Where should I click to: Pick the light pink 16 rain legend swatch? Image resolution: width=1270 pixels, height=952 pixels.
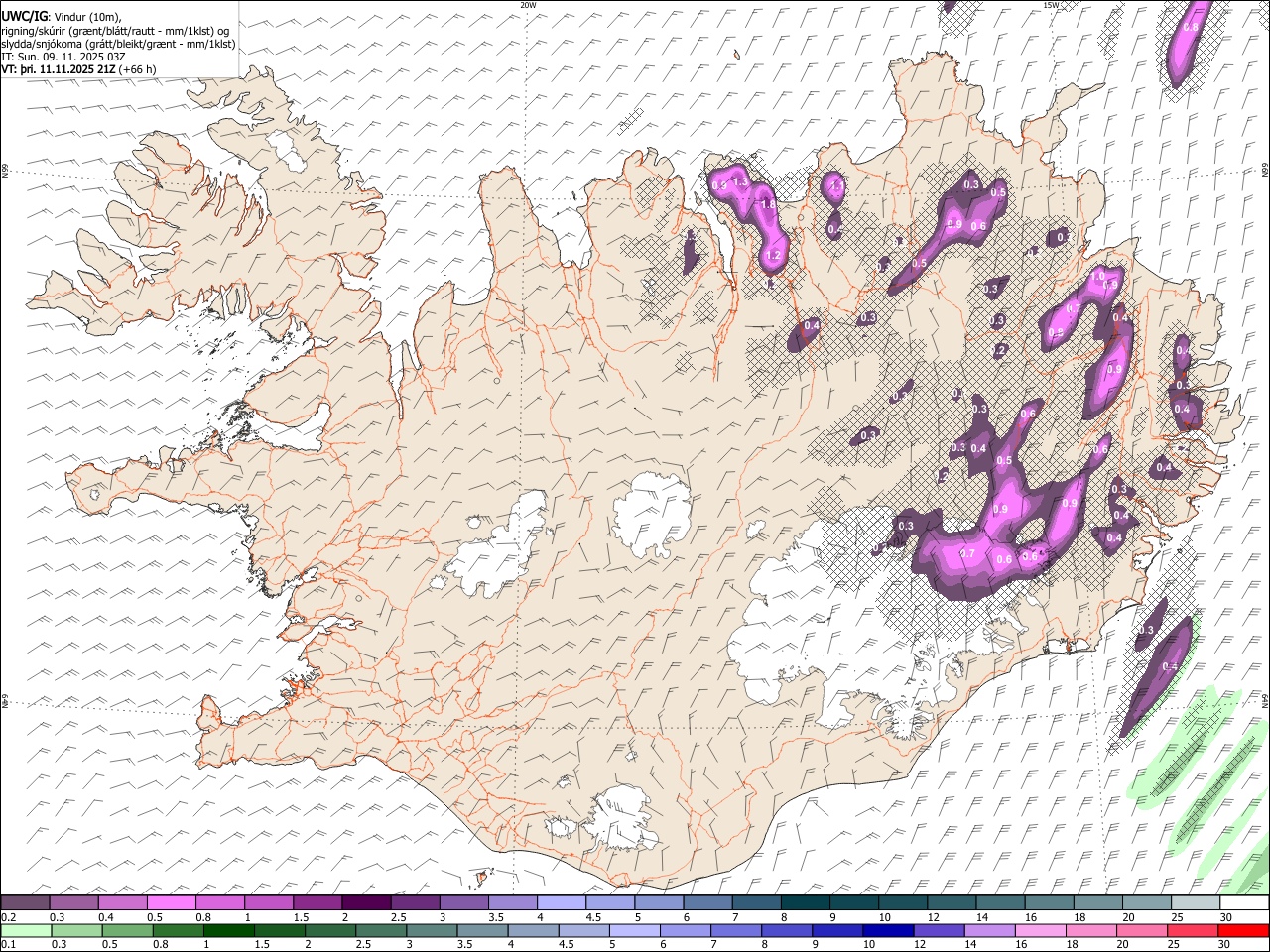tap(1039, 930)
